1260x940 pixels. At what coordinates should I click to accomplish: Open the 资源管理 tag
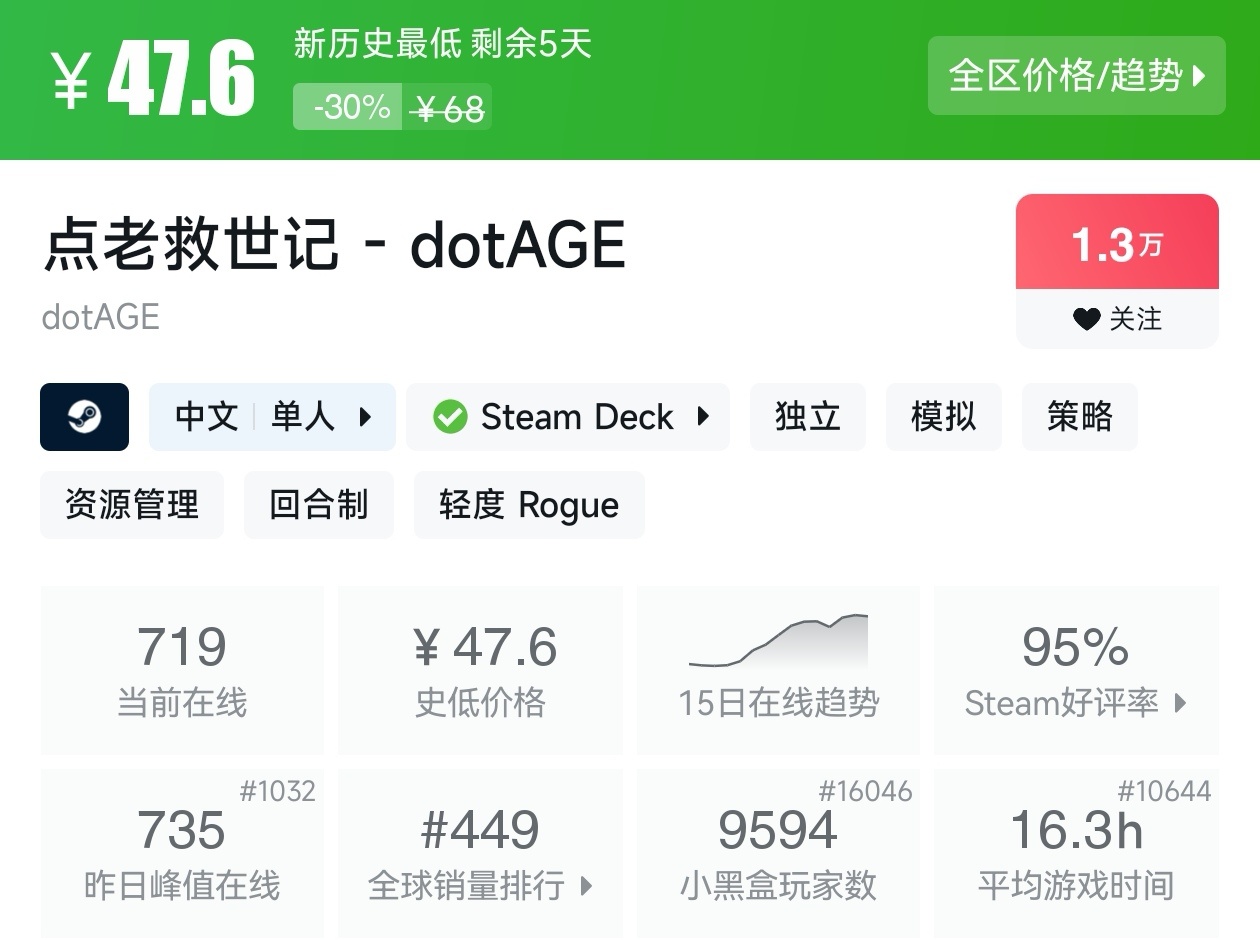tap(132, 505)
